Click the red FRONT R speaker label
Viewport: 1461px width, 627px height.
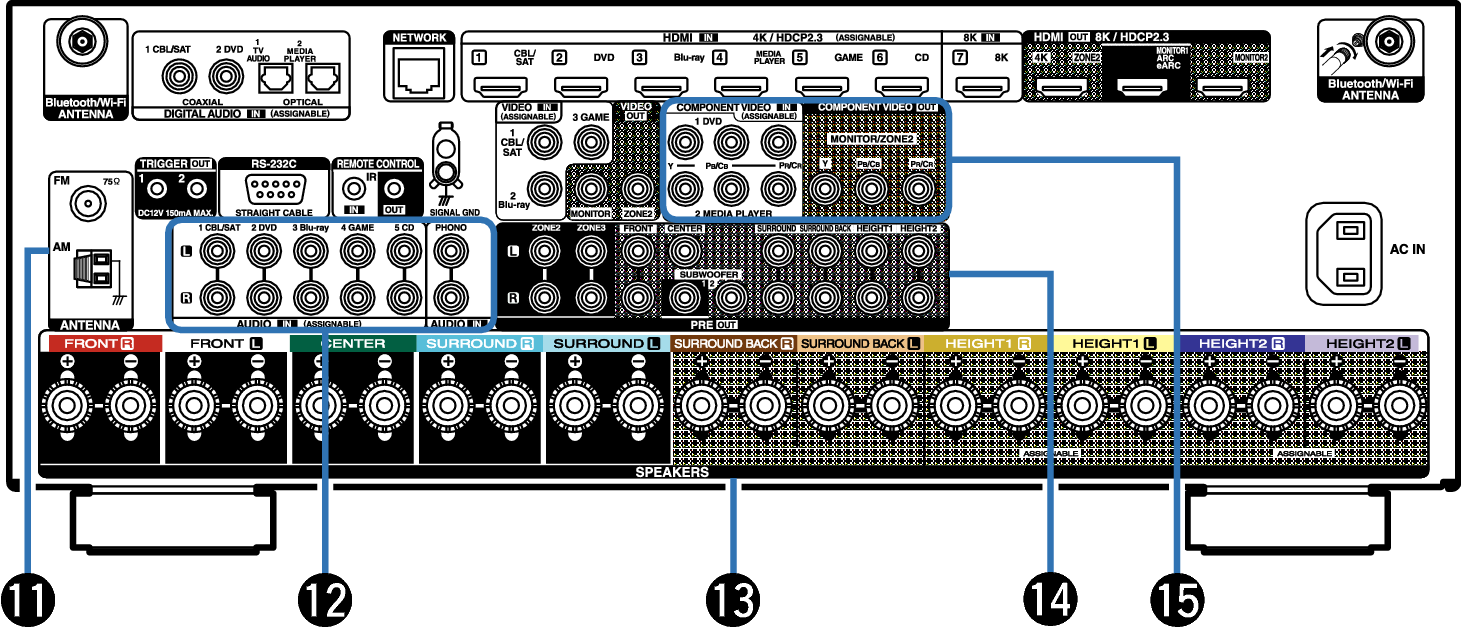100,343
